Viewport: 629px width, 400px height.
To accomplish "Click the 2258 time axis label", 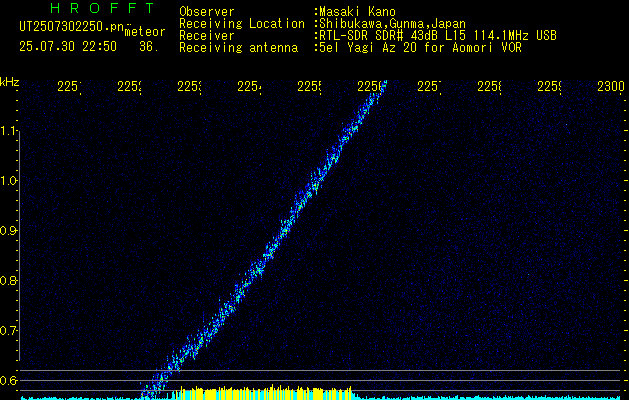I will pyautogui.click(x=490, y=86).
